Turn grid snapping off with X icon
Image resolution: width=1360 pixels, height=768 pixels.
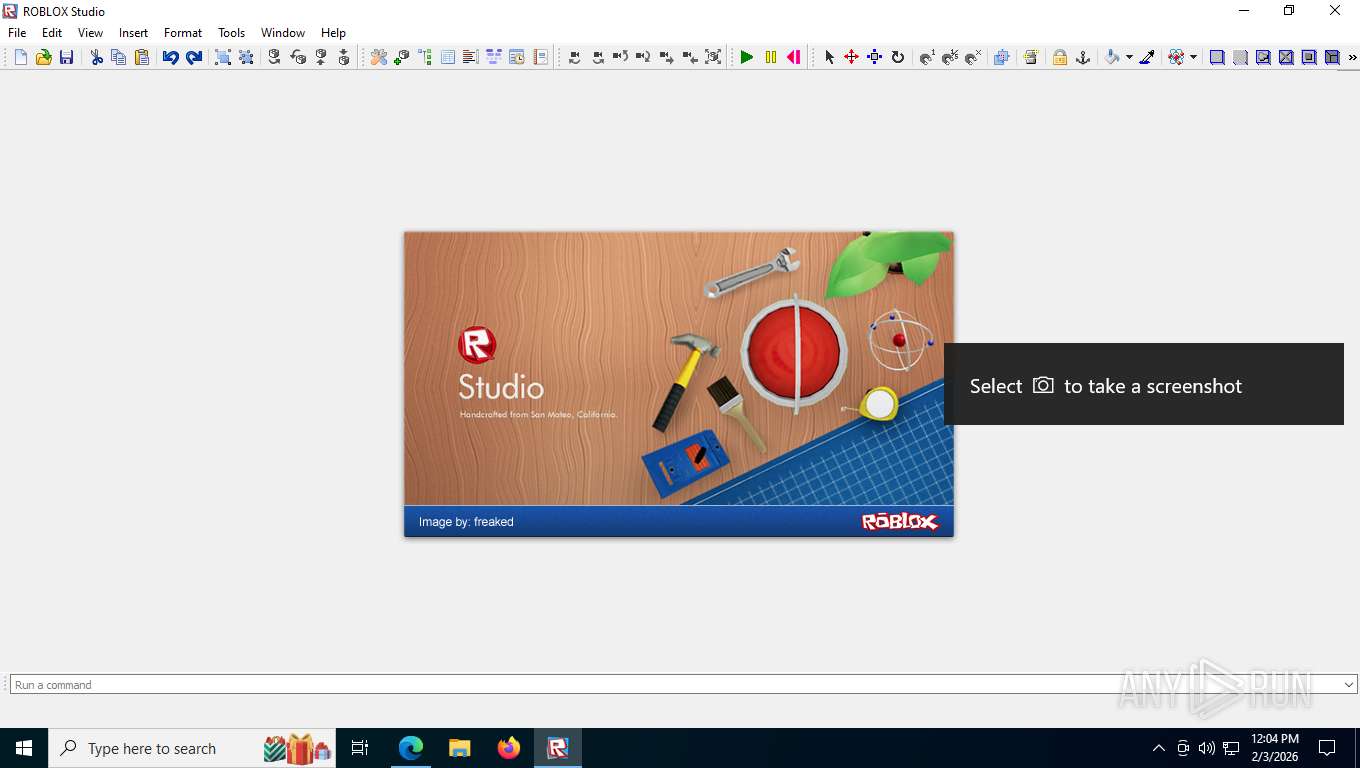(x=973, y=58)
